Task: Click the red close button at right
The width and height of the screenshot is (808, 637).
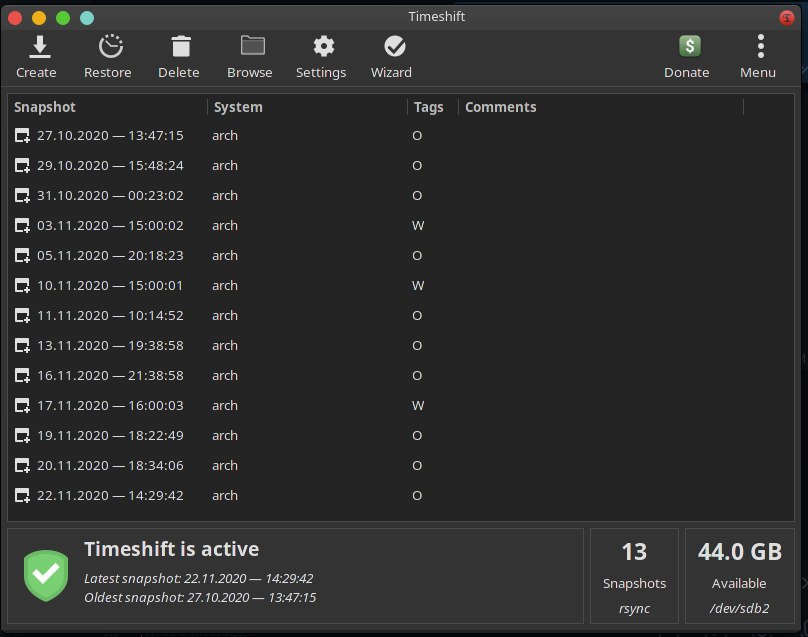Action: [786, 18]
